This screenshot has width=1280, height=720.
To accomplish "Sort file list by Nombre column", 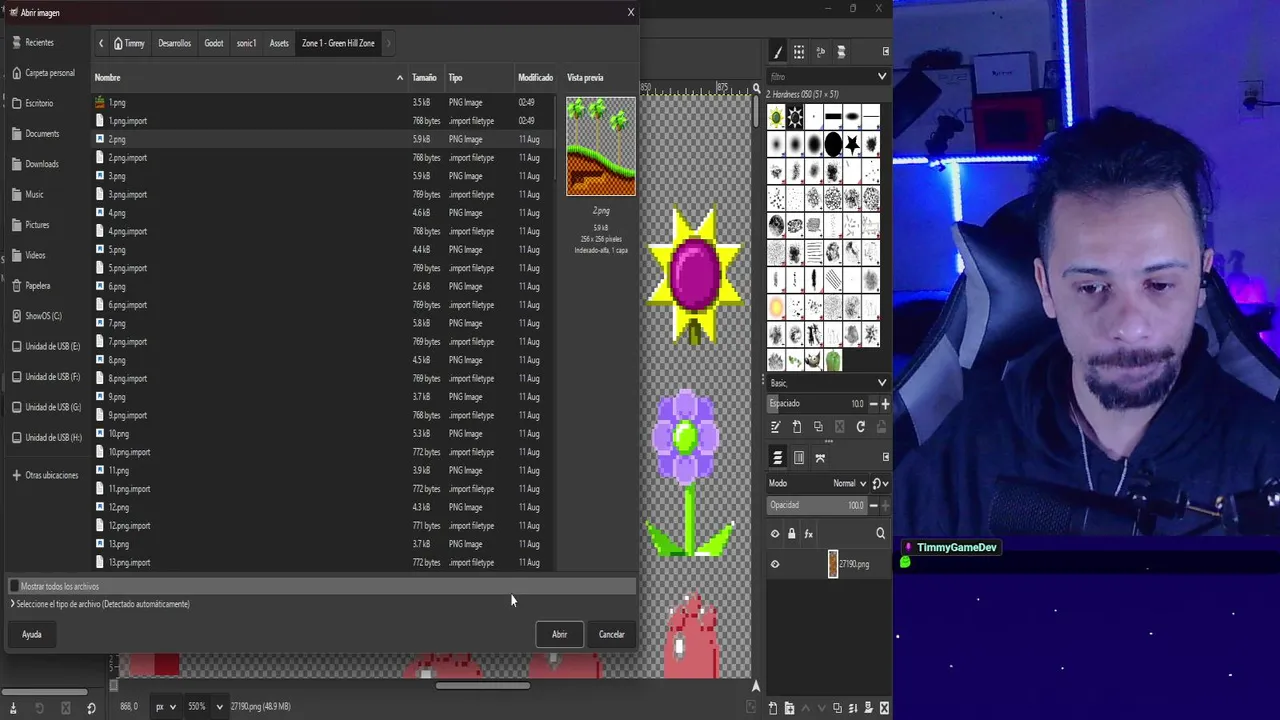I will click(249, 78).
